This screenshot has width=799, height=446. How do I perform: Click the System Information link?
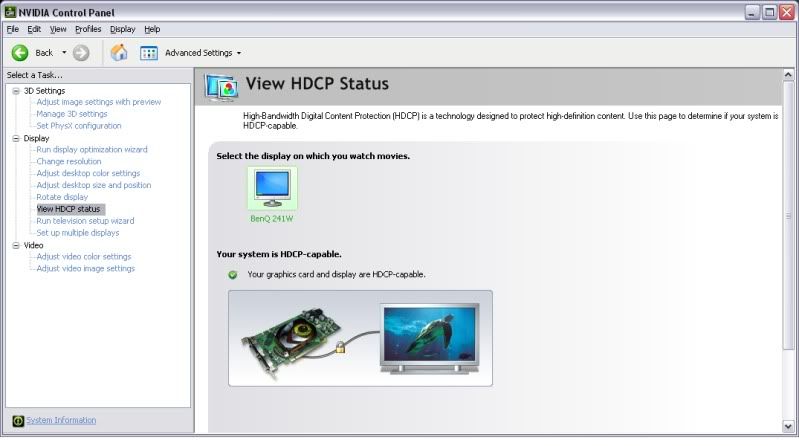[61, 420]
